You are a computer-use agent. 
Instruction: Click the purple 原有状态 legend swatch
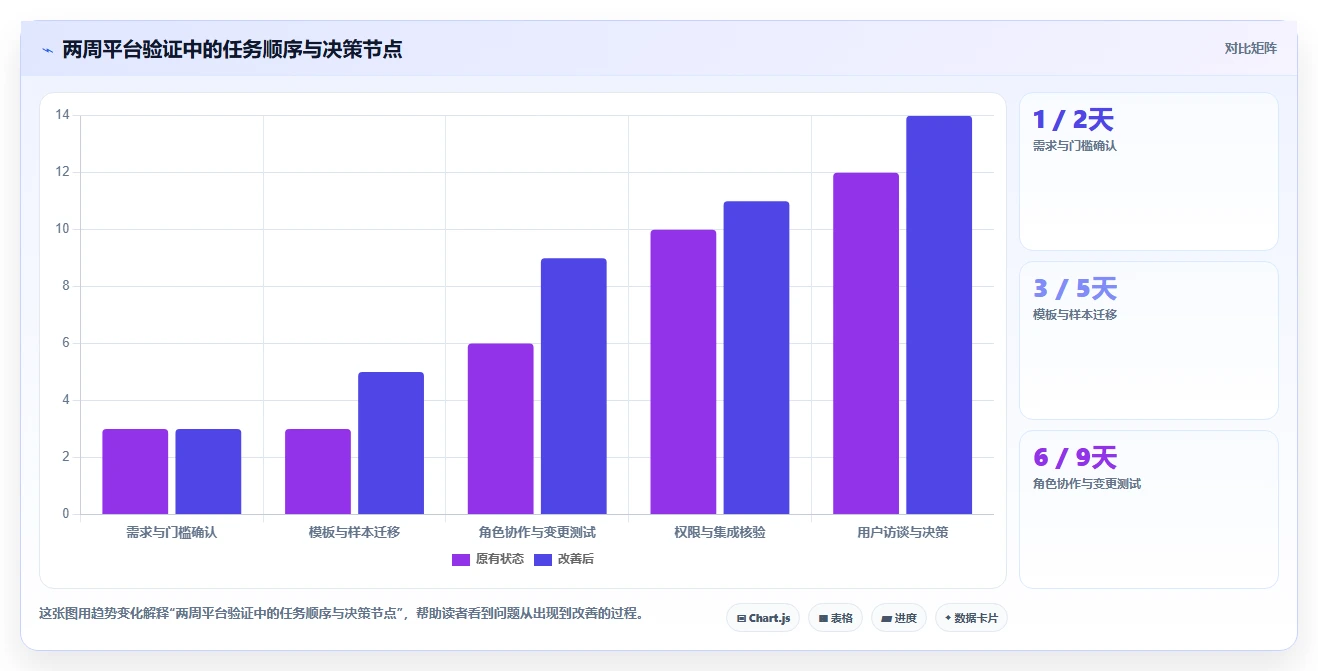[x=461, y=559]
